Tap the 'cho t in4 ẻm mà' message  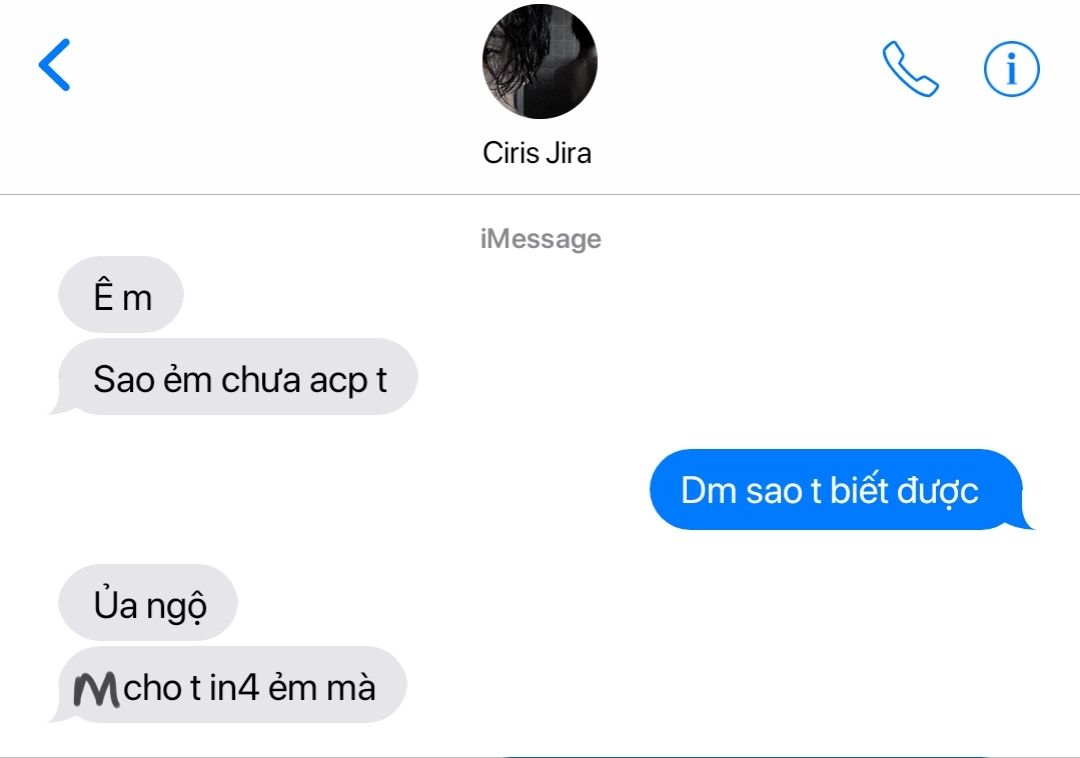click(229, 685)
